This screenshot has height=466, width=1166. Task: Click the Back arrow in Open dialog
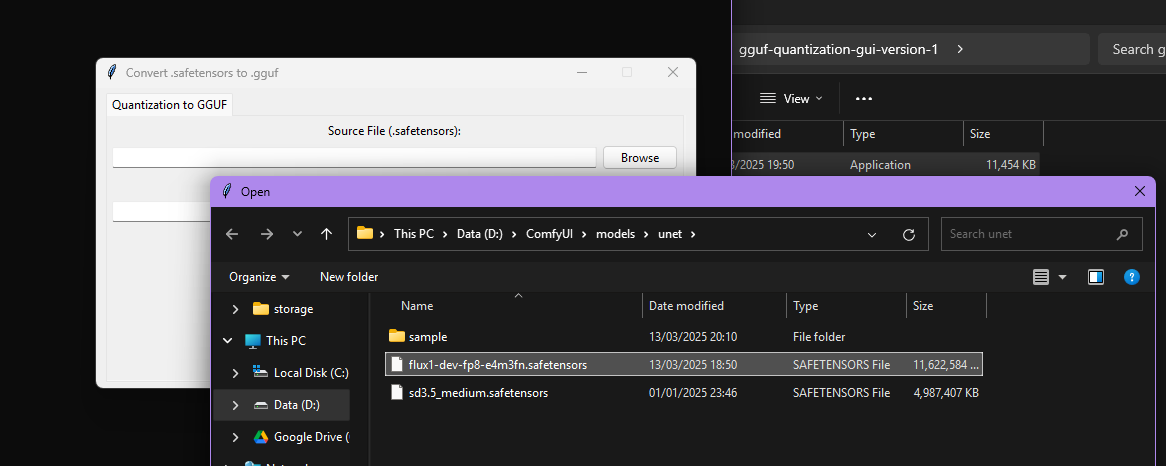point(232,234)
